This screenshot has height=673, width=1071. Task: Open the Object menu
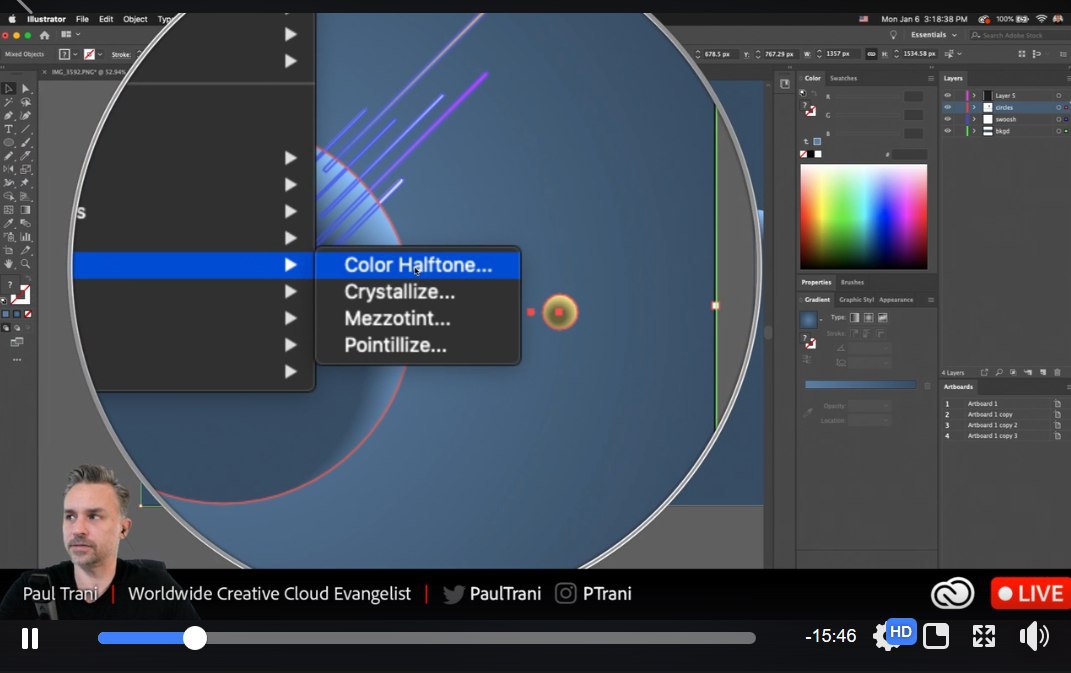(x=135, y=19)
